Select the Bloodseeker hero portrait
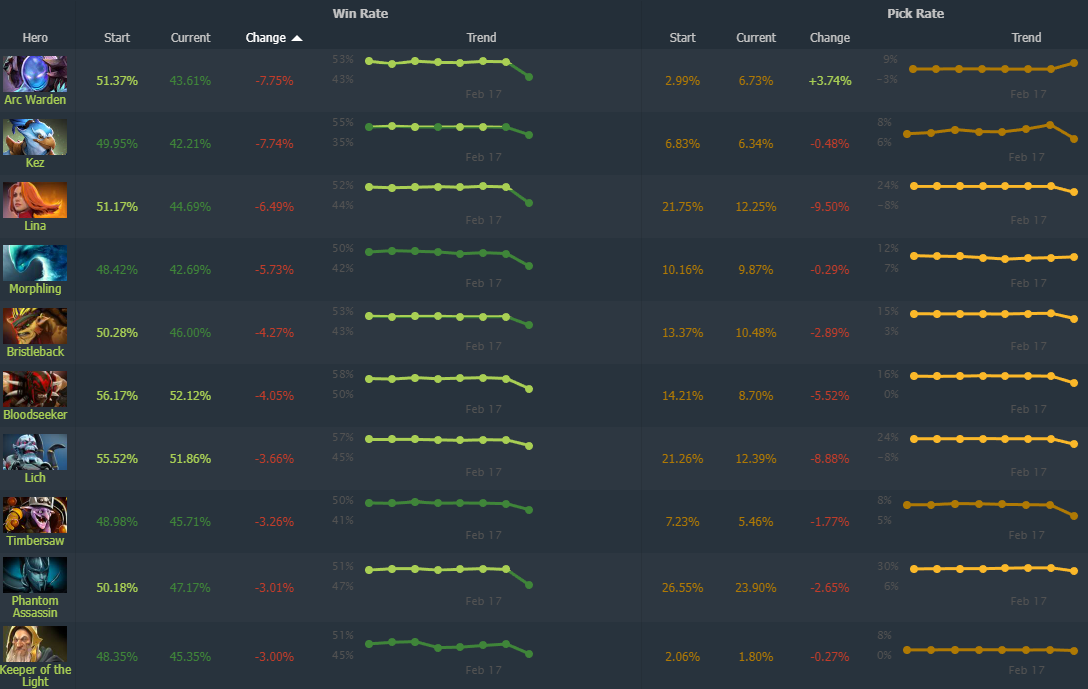This screenshot has height=689, width=1088. pos(35,388)
